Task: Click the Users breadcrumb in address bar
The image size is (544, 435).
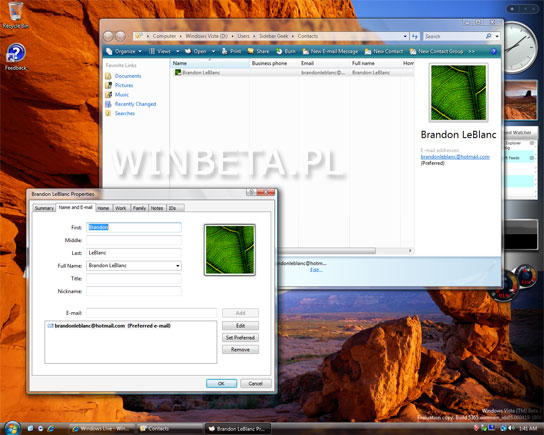Action: [x=243, y=36]
